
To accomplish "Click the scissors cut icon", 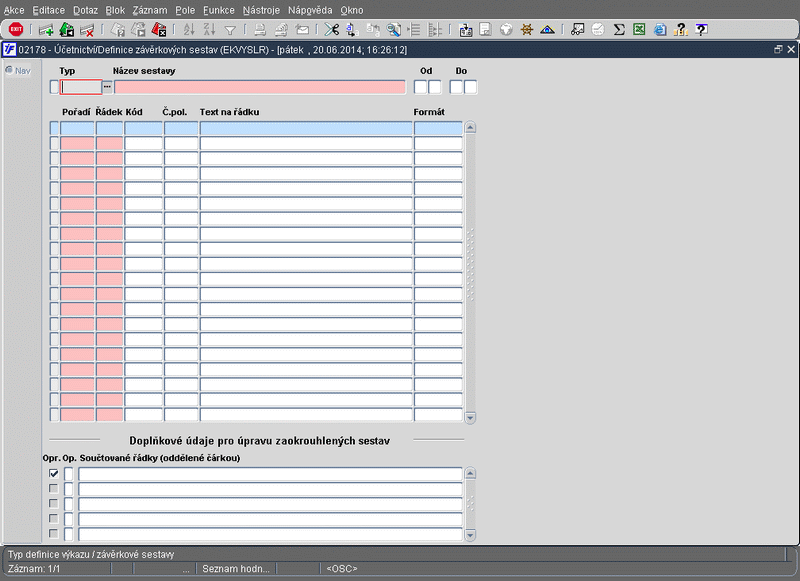I will pos(332,30).
